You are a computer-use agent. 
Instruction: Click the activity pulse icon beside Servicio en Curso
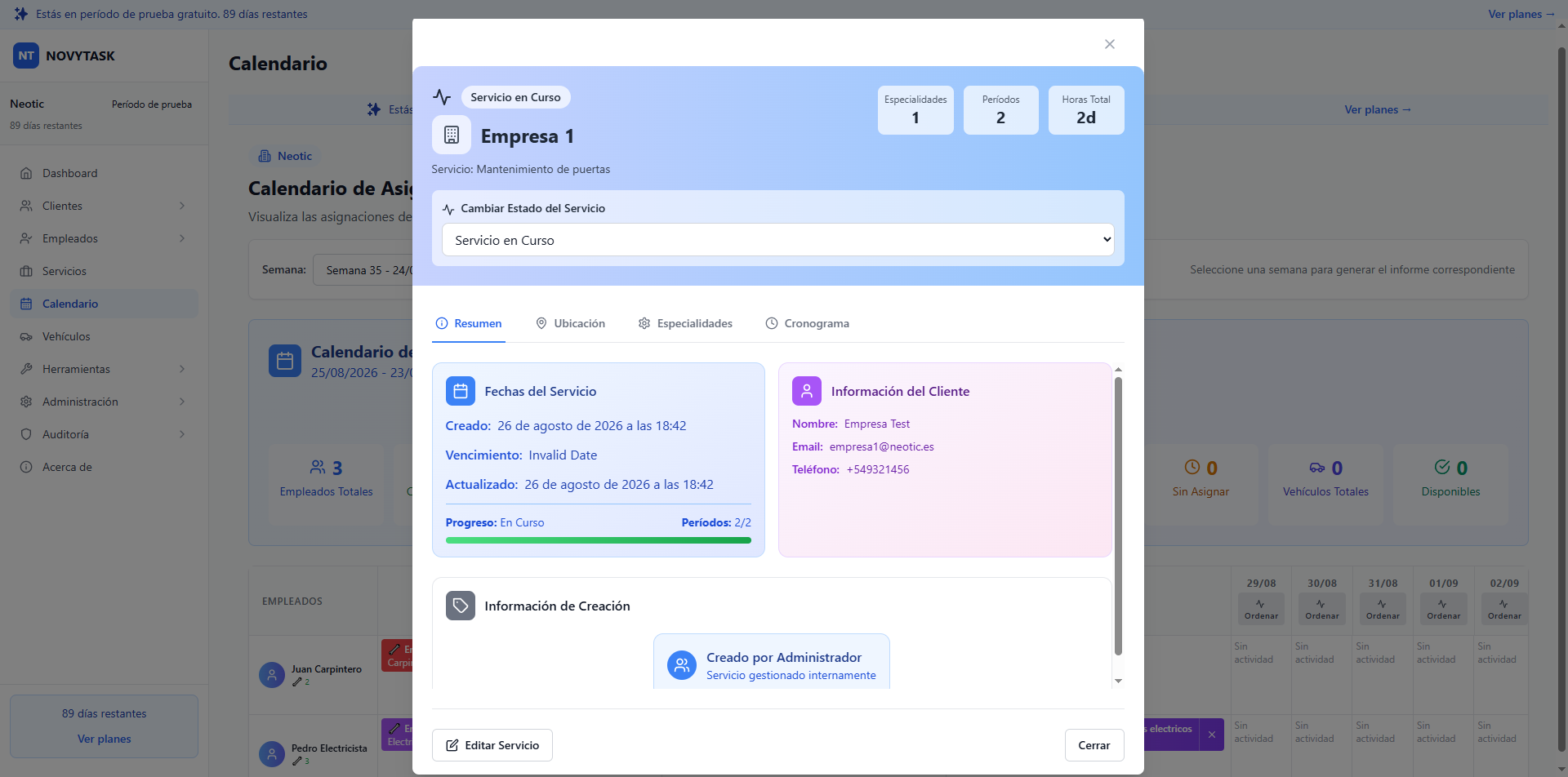pyautogui.click(x=442, y=97)
